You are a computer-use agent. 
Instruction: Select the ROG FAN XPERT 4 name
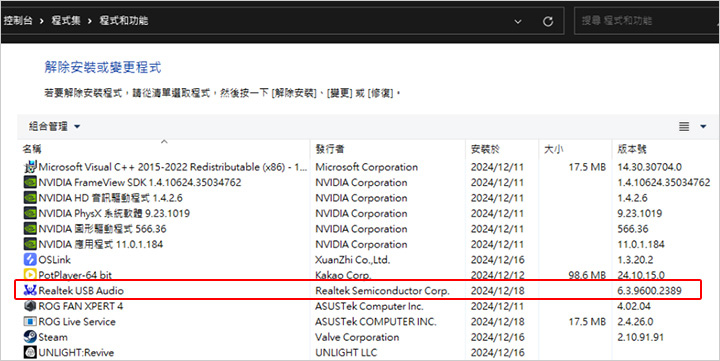[80, 306]
